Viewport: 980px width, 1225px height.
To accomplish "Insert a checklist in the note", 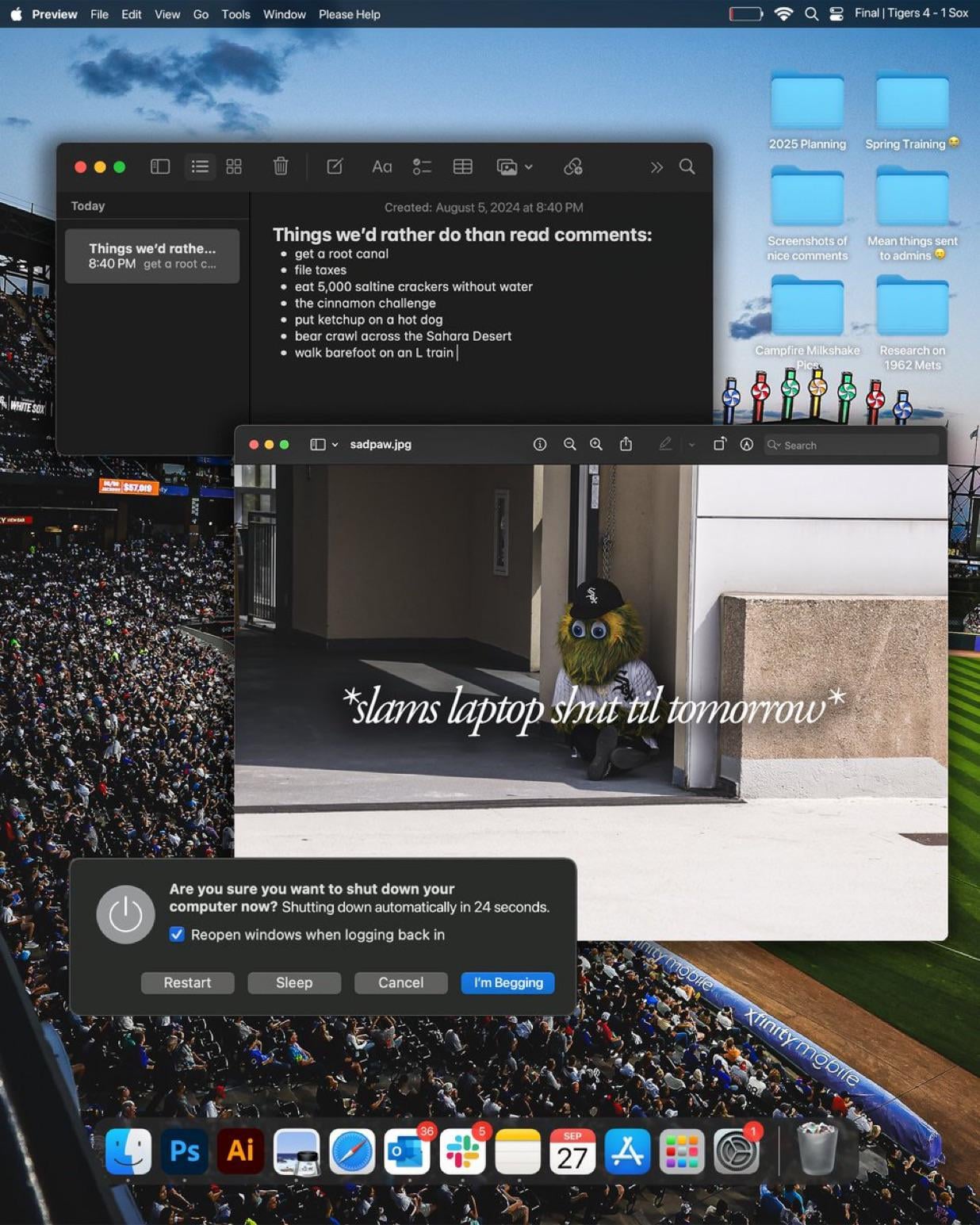I will 422,167.
